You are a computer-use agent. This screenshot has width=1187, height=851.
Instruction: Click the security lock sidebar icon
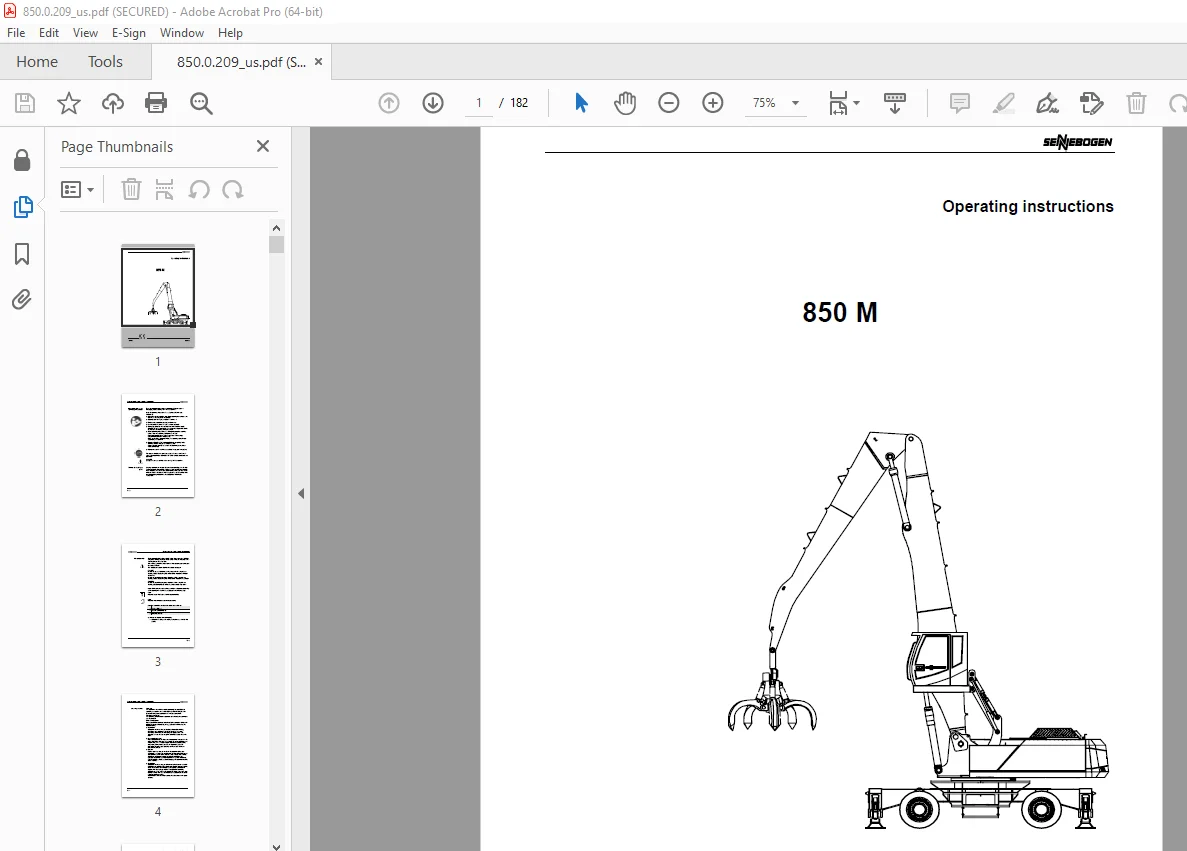[x=22, y=160]
